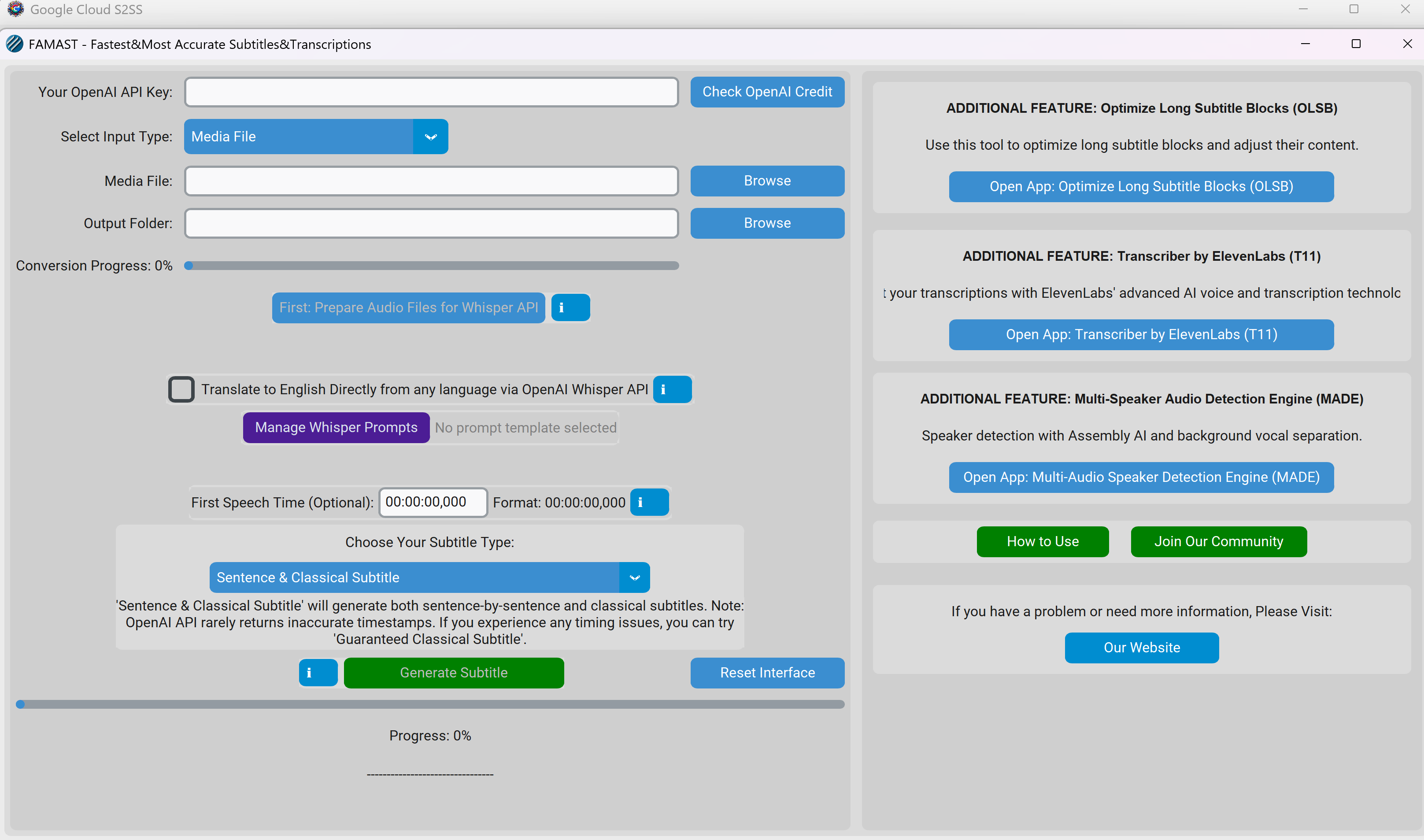Screen dimensions: 1424x840
Task: Click info icon left of Generate Subtitle
Action: point(318,673)
